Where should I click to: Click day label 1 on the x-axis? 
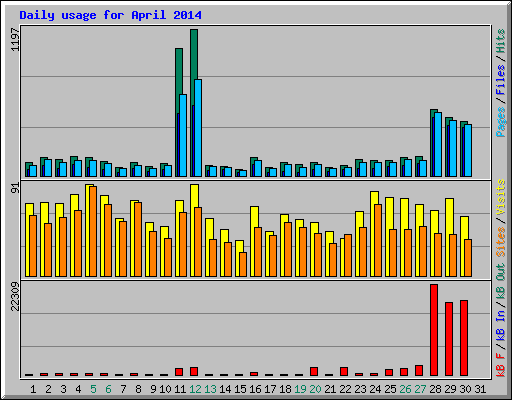point(33,389)
